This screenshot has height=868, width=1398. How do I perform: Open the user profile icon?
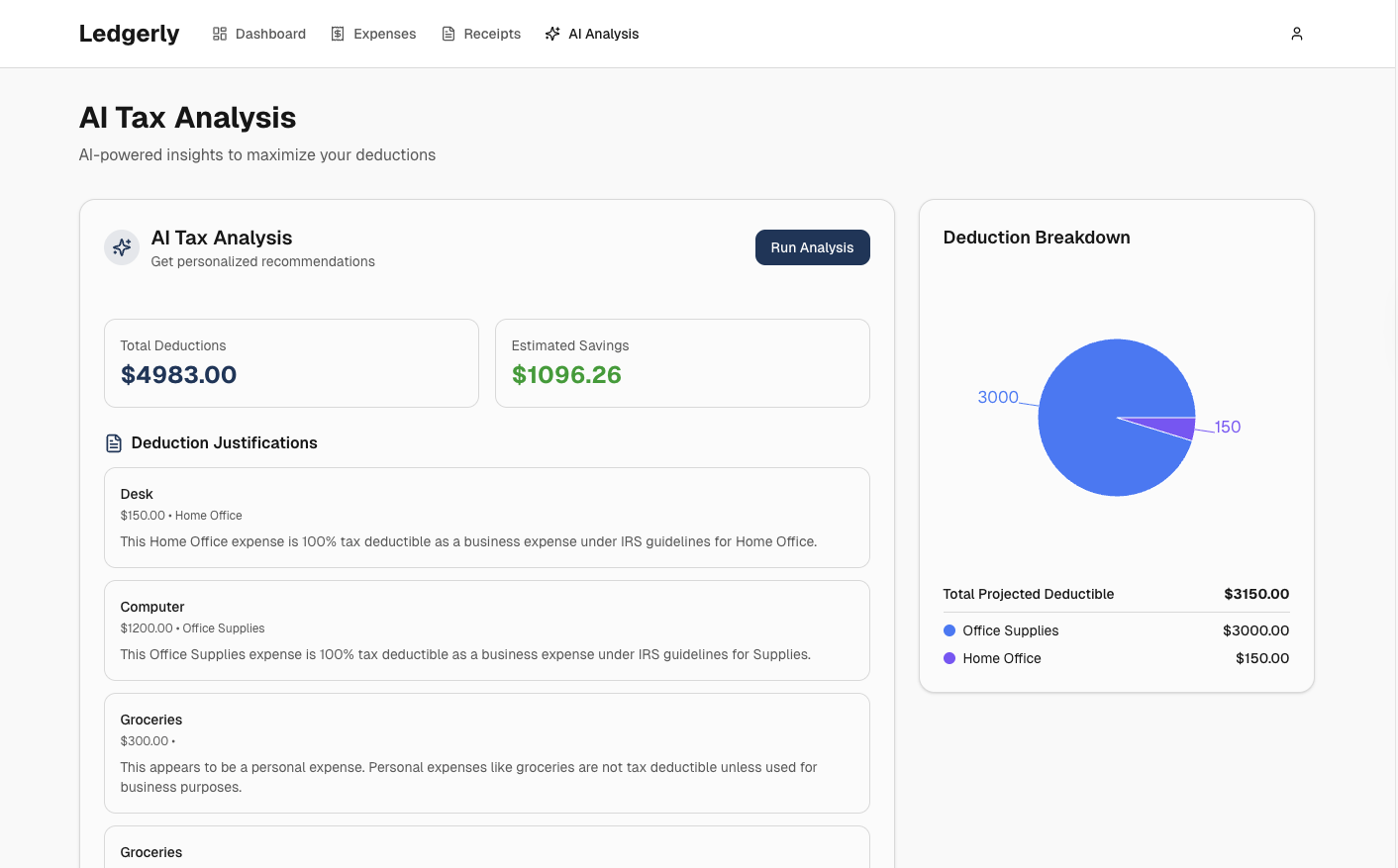(1297, 33)
